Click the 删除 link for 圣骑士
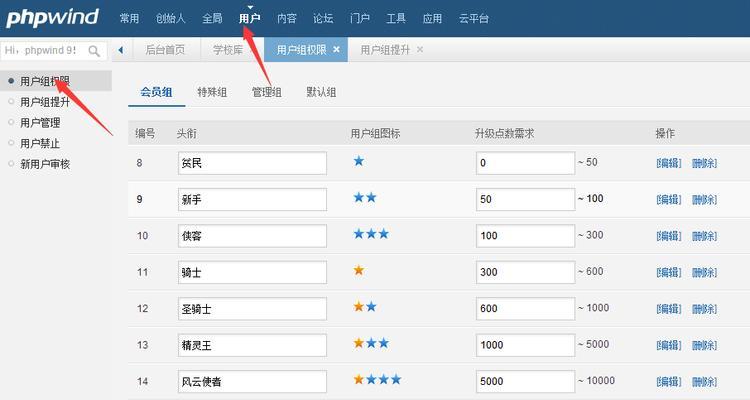The height and width of the screenshot is (400, 750). (x=705, y=309)
